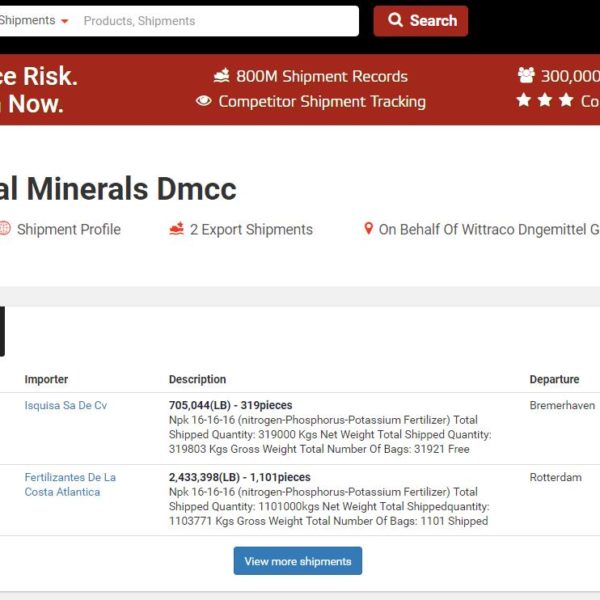Select the 2 Export Shipments item

251,229
